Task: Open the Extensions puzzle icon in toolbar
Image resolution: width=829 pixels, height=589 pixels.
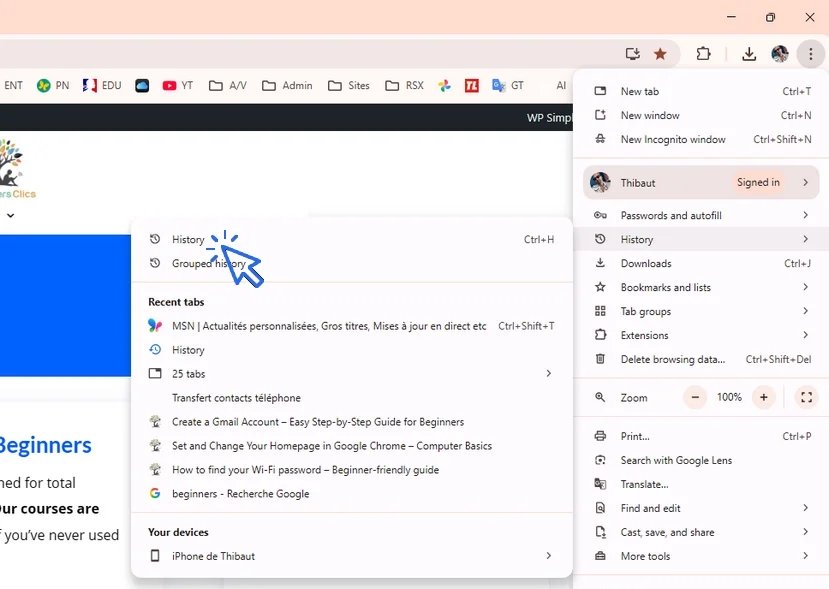Action: [x=703, y=54]
